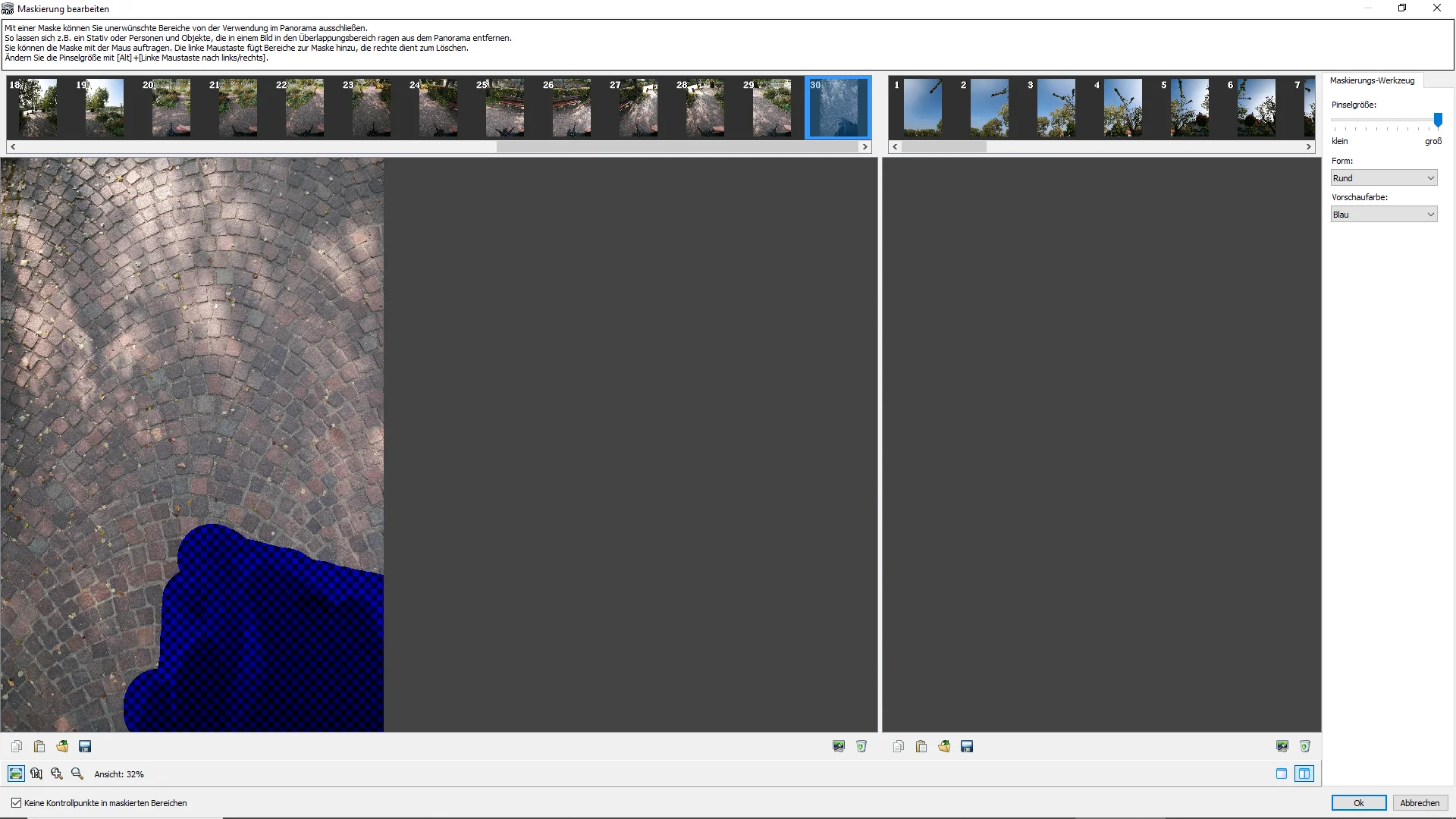1456x819 pixels.
Task: Select thumbnail 20 in the left strip
Action: click(171, 108)
